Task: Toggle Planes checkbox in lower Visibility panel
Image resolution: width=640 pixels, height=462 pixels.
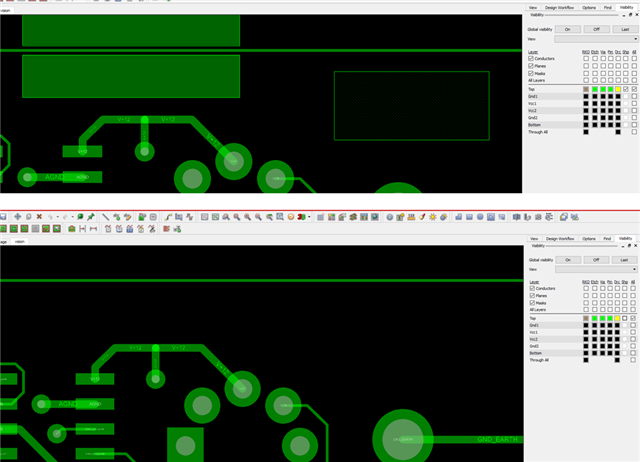Action: pos(531,296)
